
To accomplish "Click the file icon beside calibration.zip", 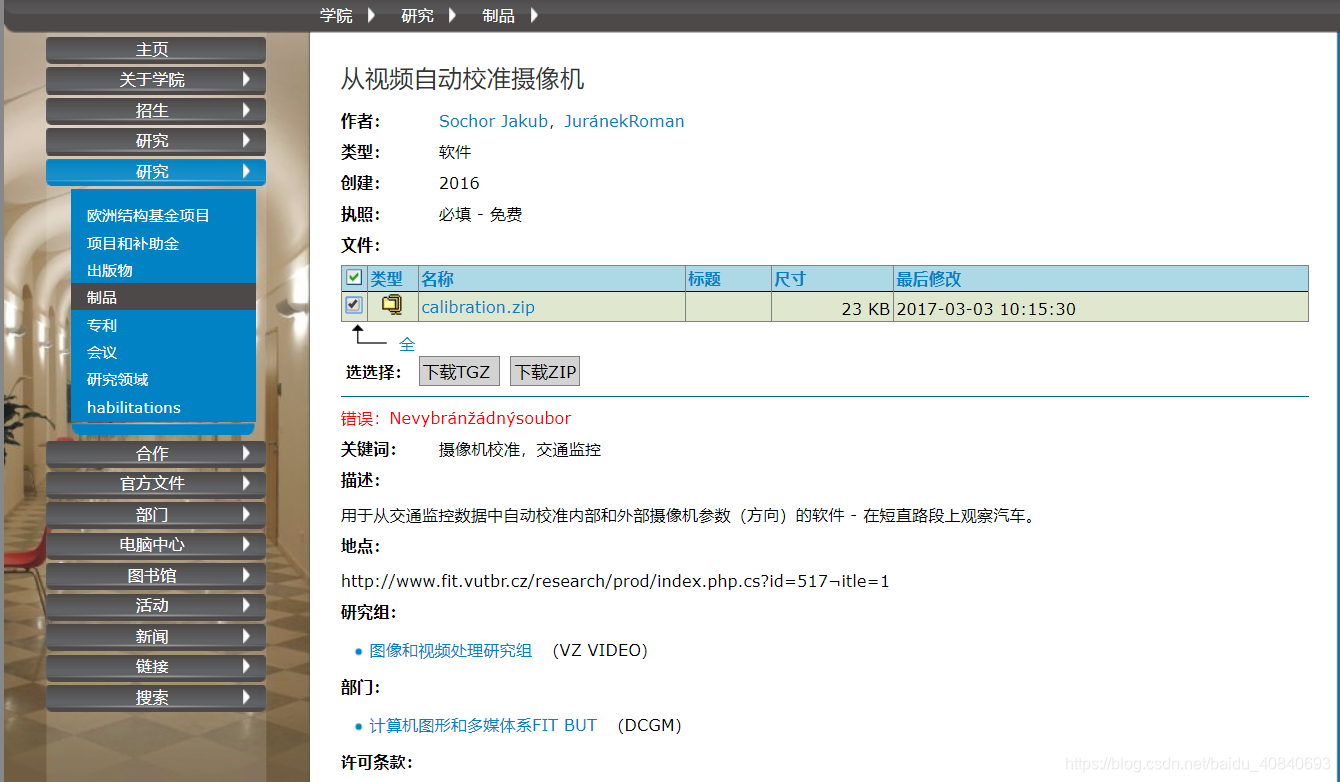I will tap(391, 306).
